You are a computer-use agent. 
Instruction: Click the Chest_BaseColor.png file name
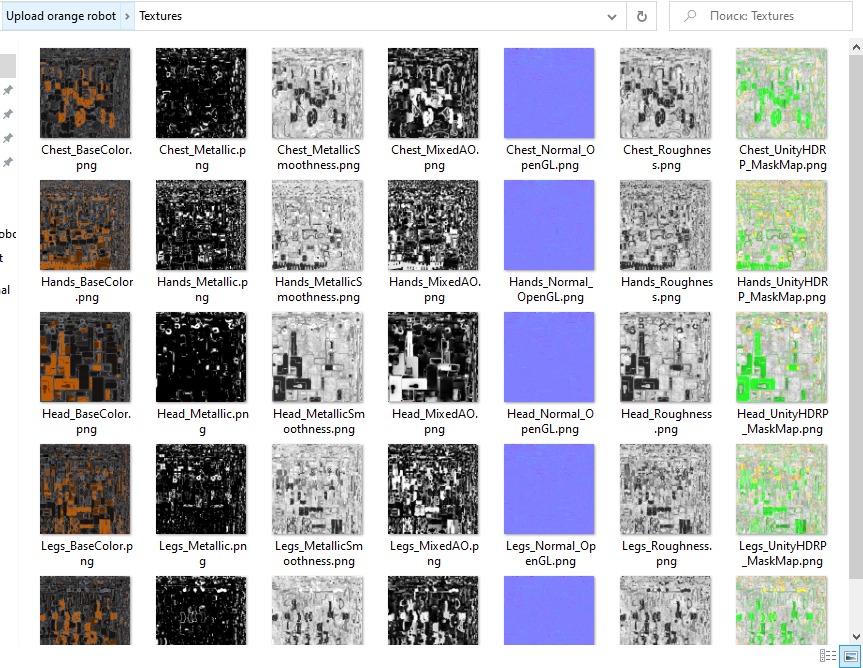pyautogui.click(x=86, y=157)
